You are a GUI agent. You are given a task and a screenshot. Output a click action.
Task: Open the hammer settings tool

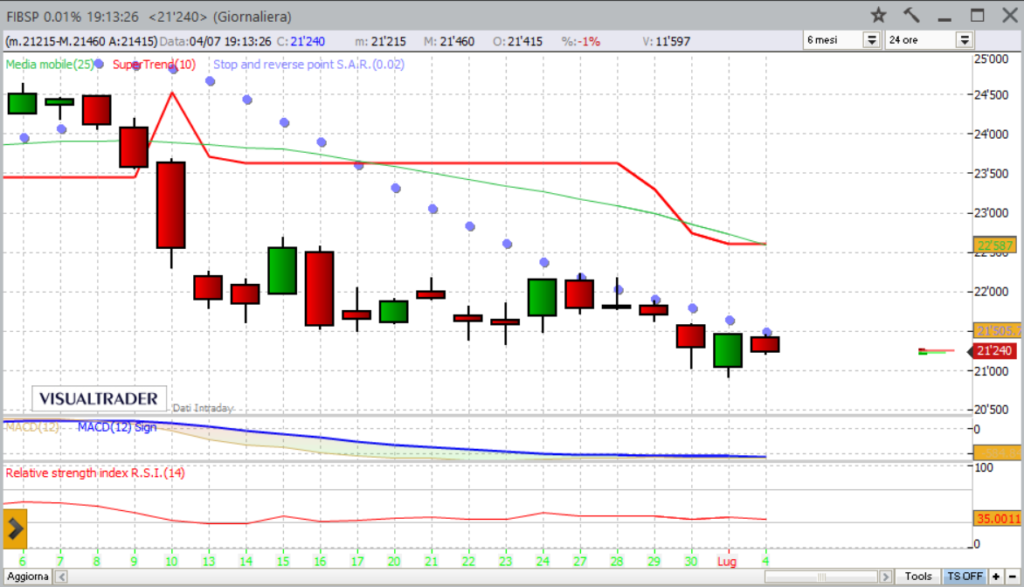(x=911, y=15)
